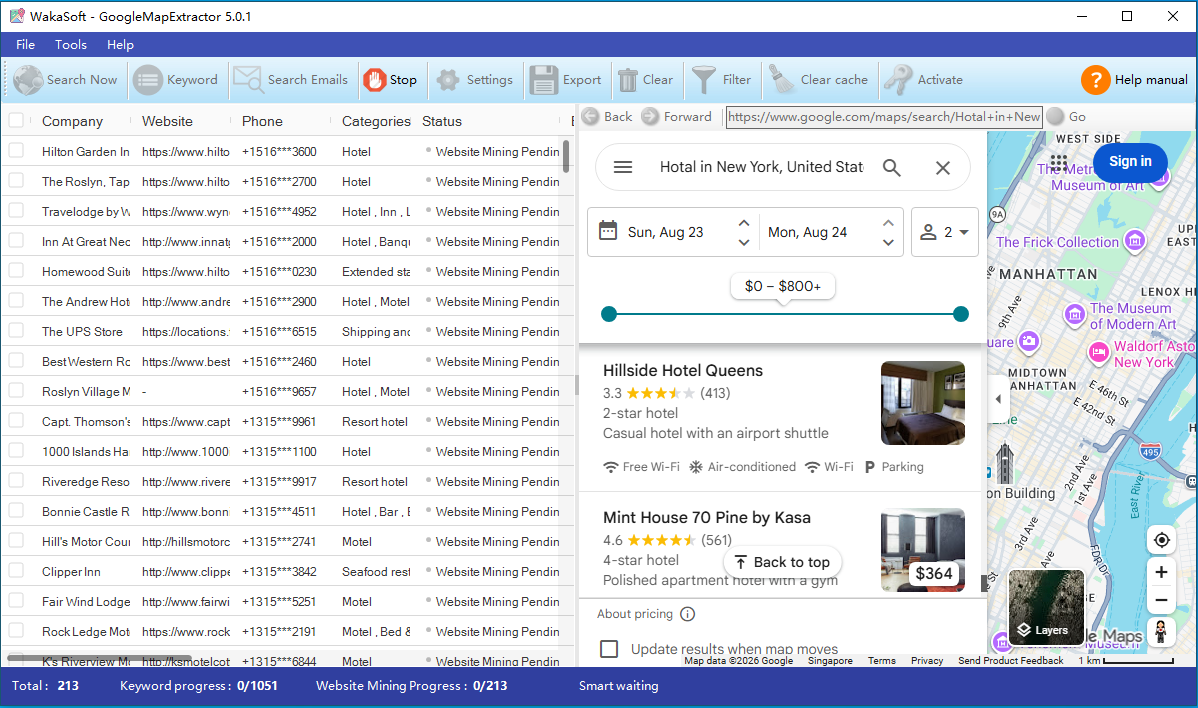1198x708 pixels.
Task: Go Forward in the embedded browser
Action: point(676,116)
